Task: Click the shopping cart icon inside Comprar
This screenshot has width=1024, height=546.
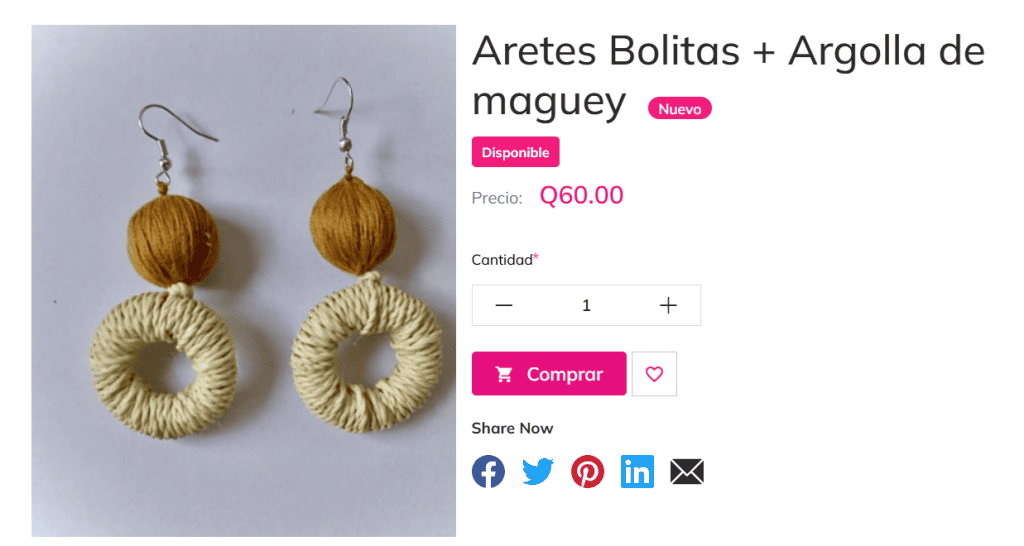Action: coord(504,374)
